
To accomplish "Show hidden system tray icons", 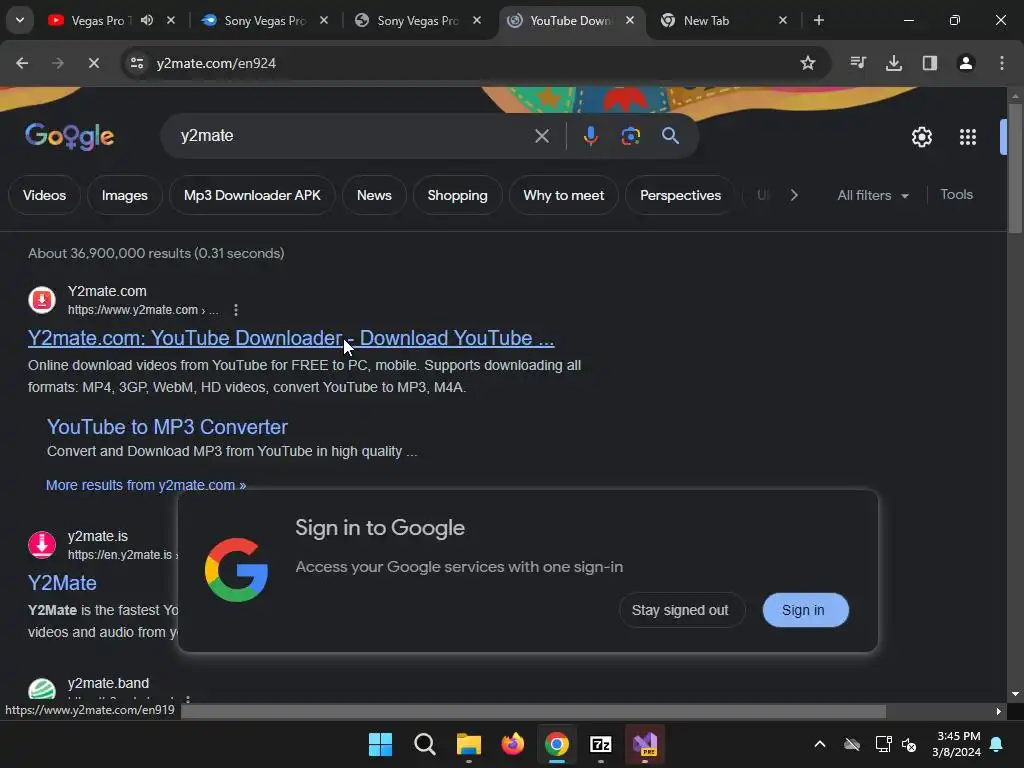I will click(x=820, y=744).
